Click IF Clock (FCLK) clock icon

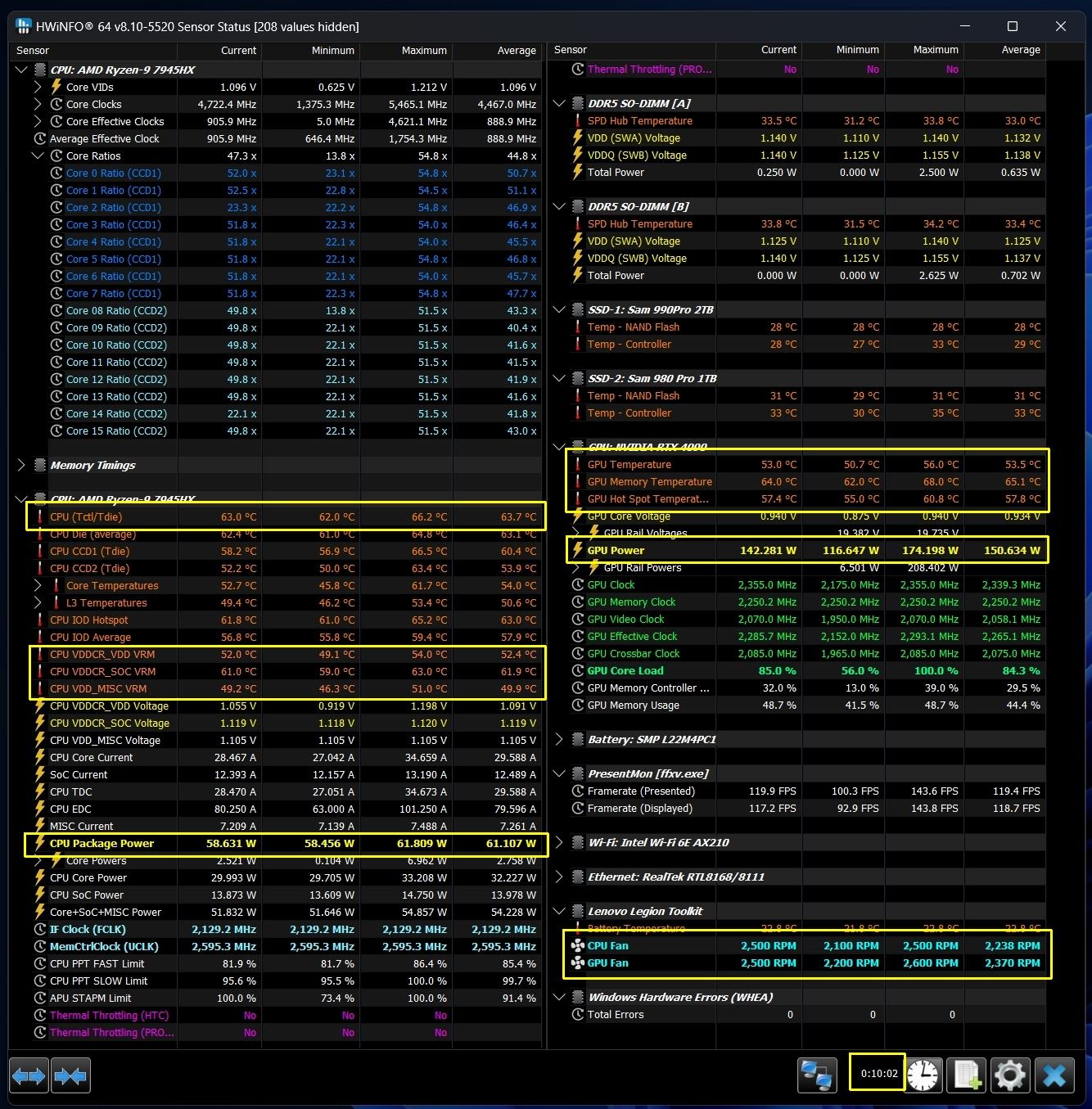[x=40, y=929]
